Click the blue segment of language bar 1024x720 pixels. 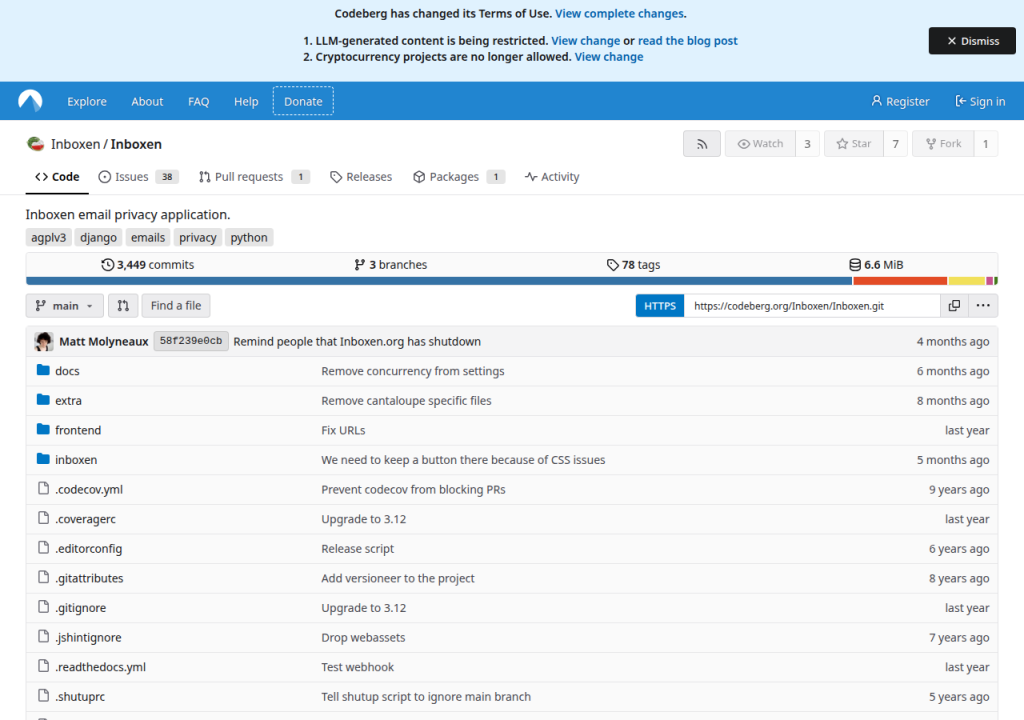(439, 281)
